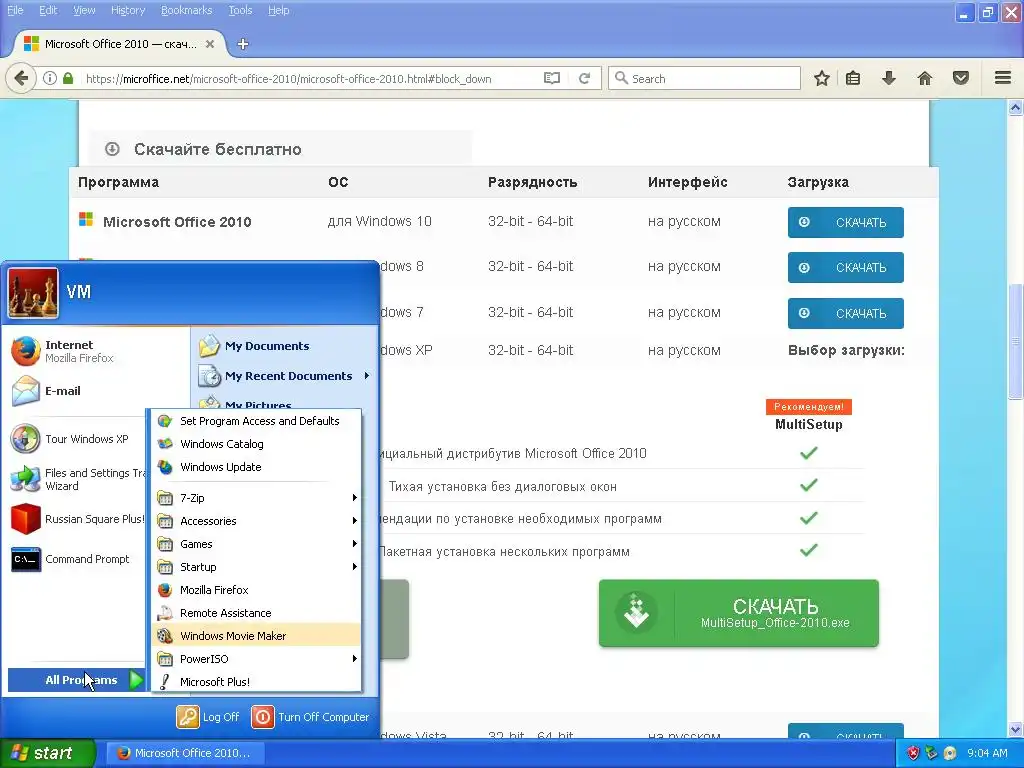Click All Programs button

coord(76,680)
